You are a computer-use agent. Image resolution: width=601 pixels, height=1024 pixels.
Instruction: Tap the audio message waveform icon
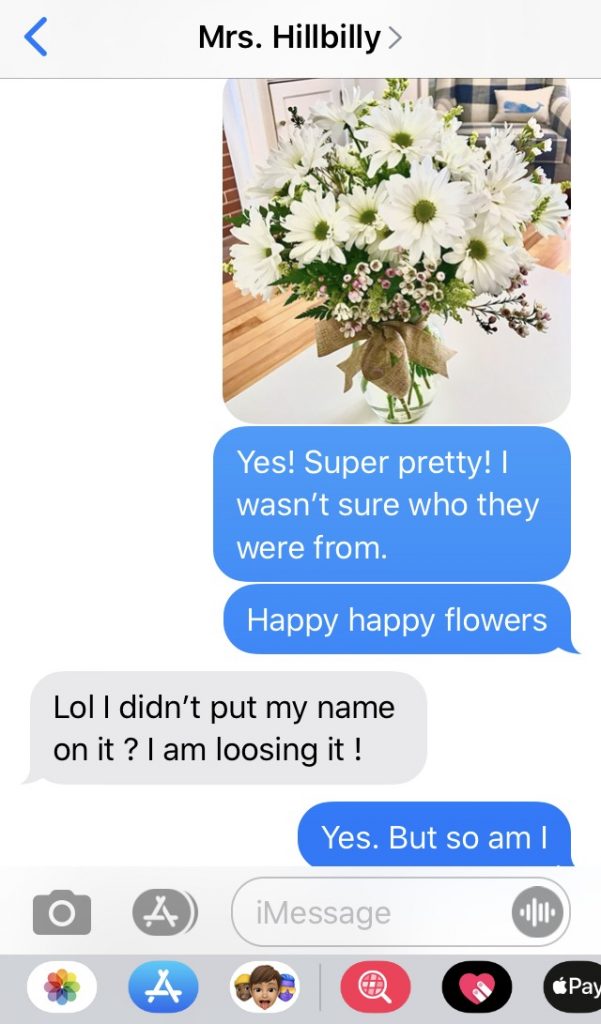pyautogui.click(x=536, y=912)
